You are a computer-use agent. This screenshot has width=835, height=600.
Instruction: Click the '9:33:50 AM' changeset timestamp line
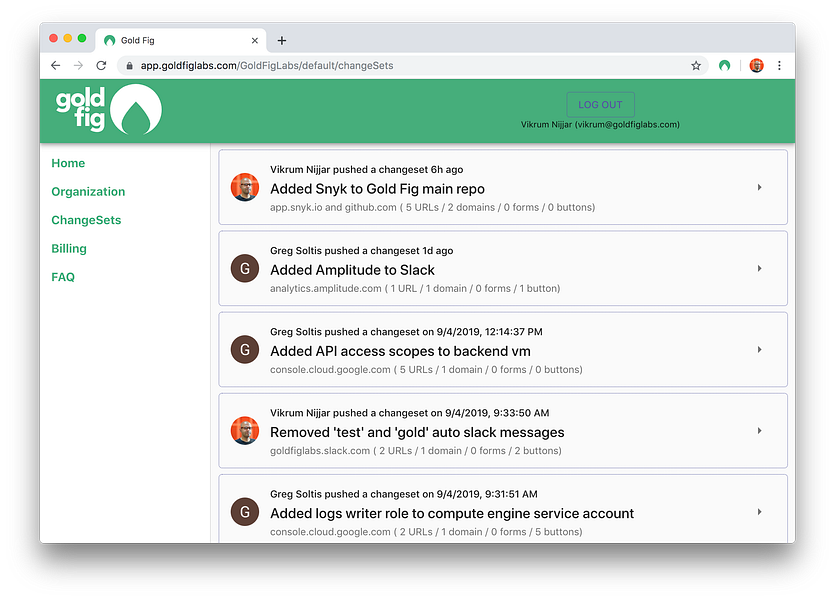coord(410,413)
